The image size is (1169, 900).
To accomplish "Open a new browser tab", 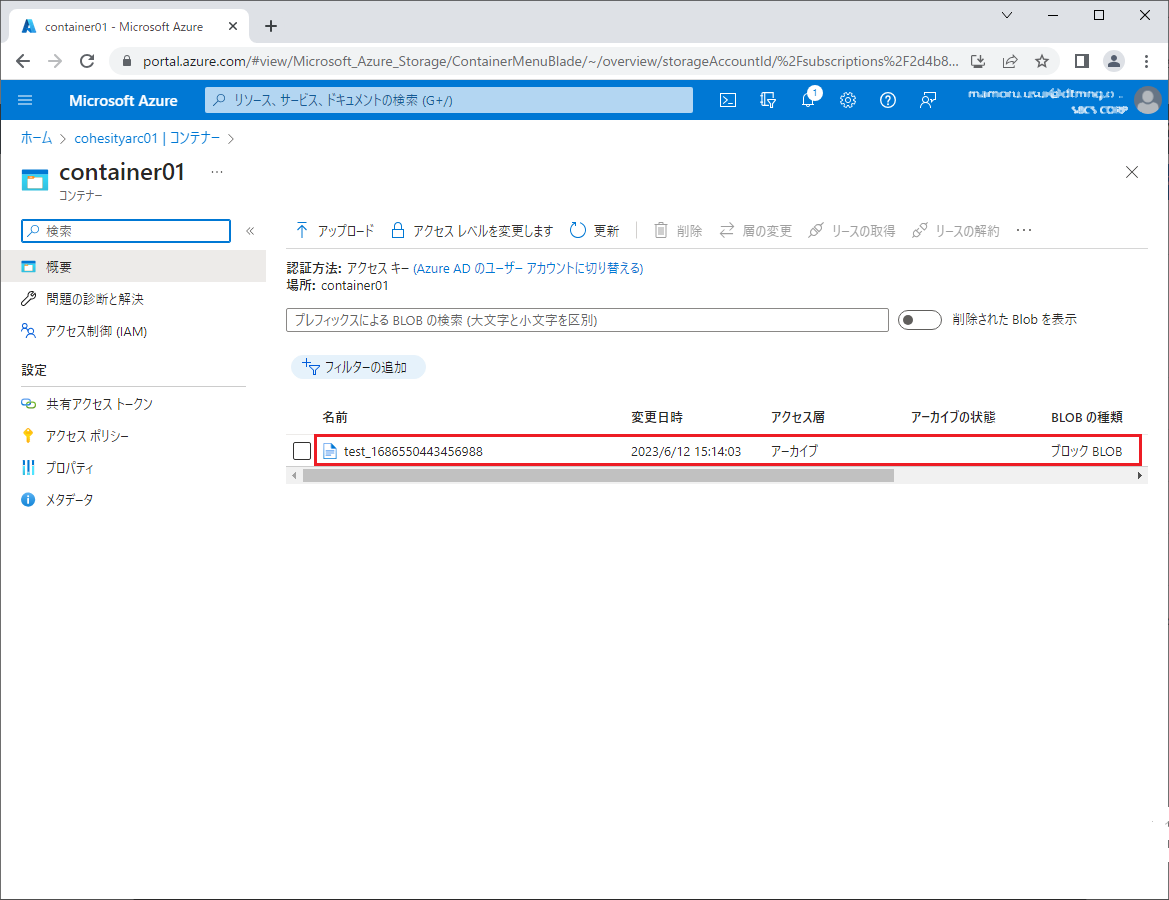I will 271,26.
